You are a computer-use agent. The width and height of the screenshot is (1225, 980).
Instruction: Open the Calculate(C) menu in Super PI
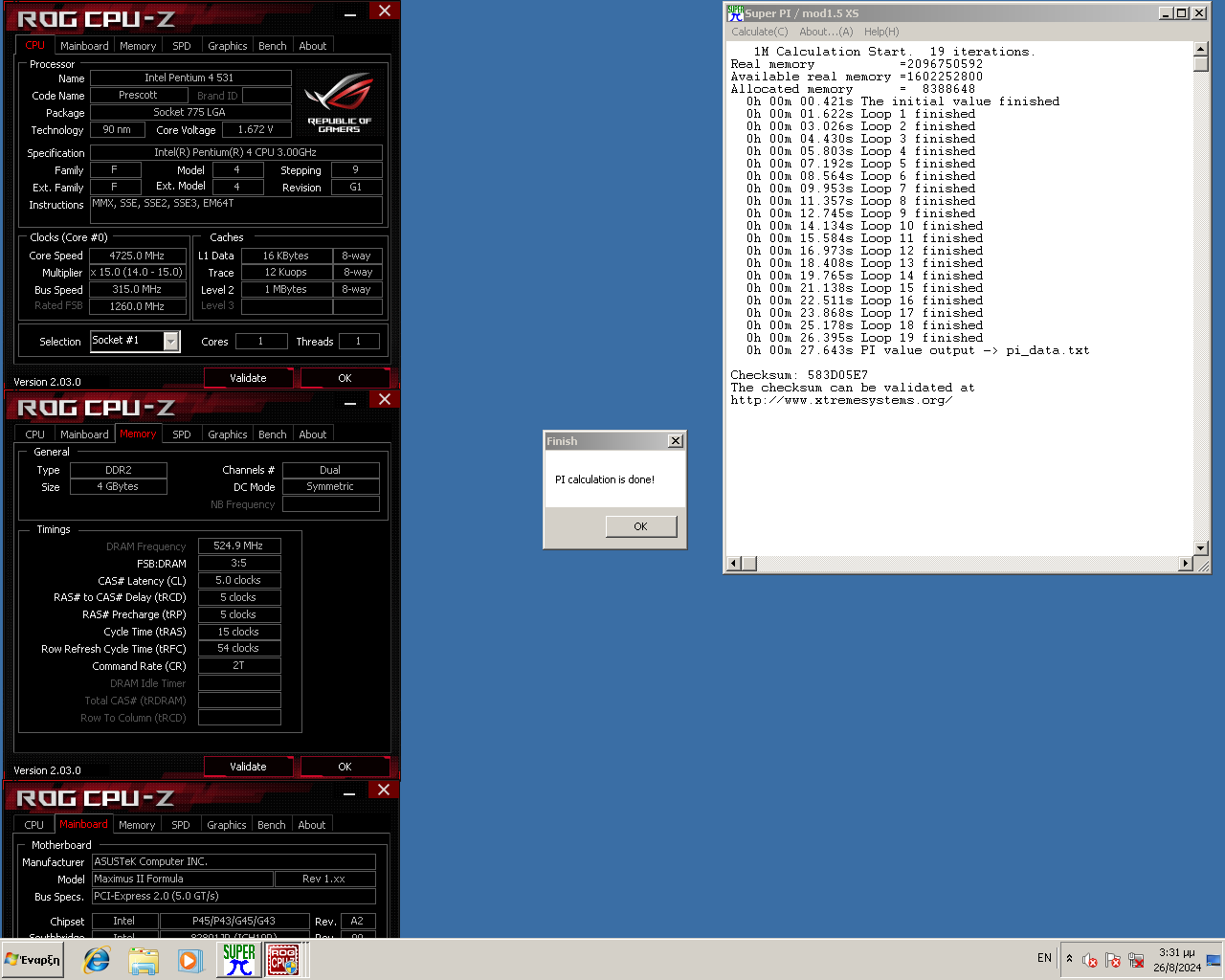760,32
